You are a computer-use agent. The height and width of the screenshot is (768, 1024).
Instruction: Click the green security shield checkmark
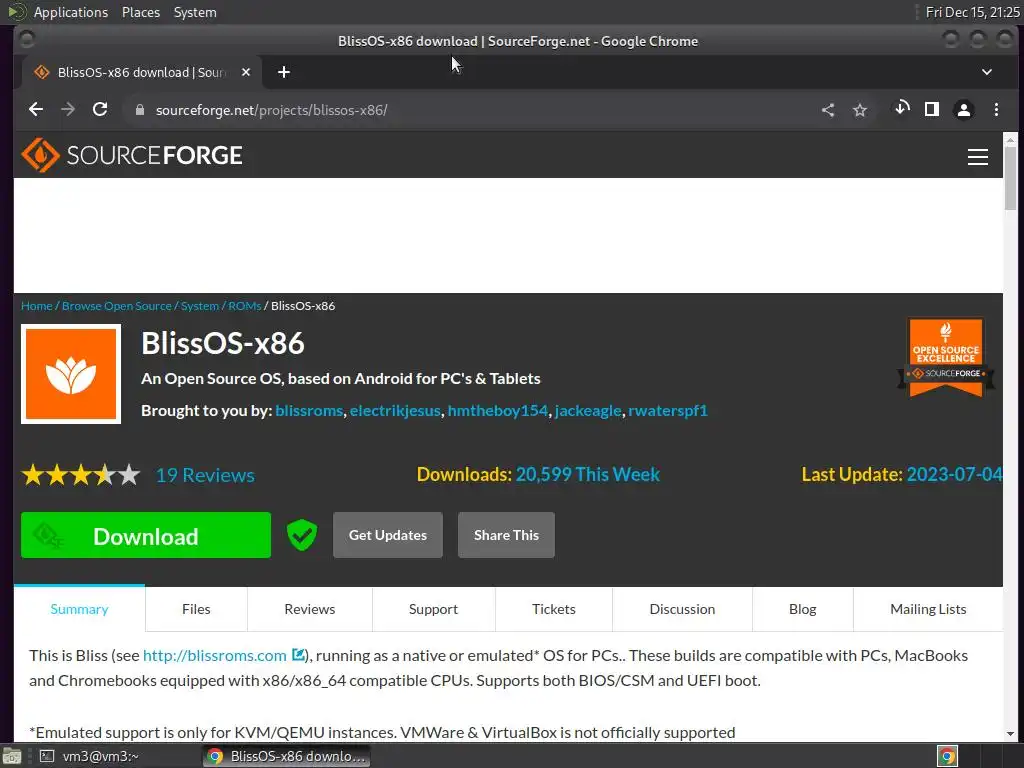coord(302,535)
